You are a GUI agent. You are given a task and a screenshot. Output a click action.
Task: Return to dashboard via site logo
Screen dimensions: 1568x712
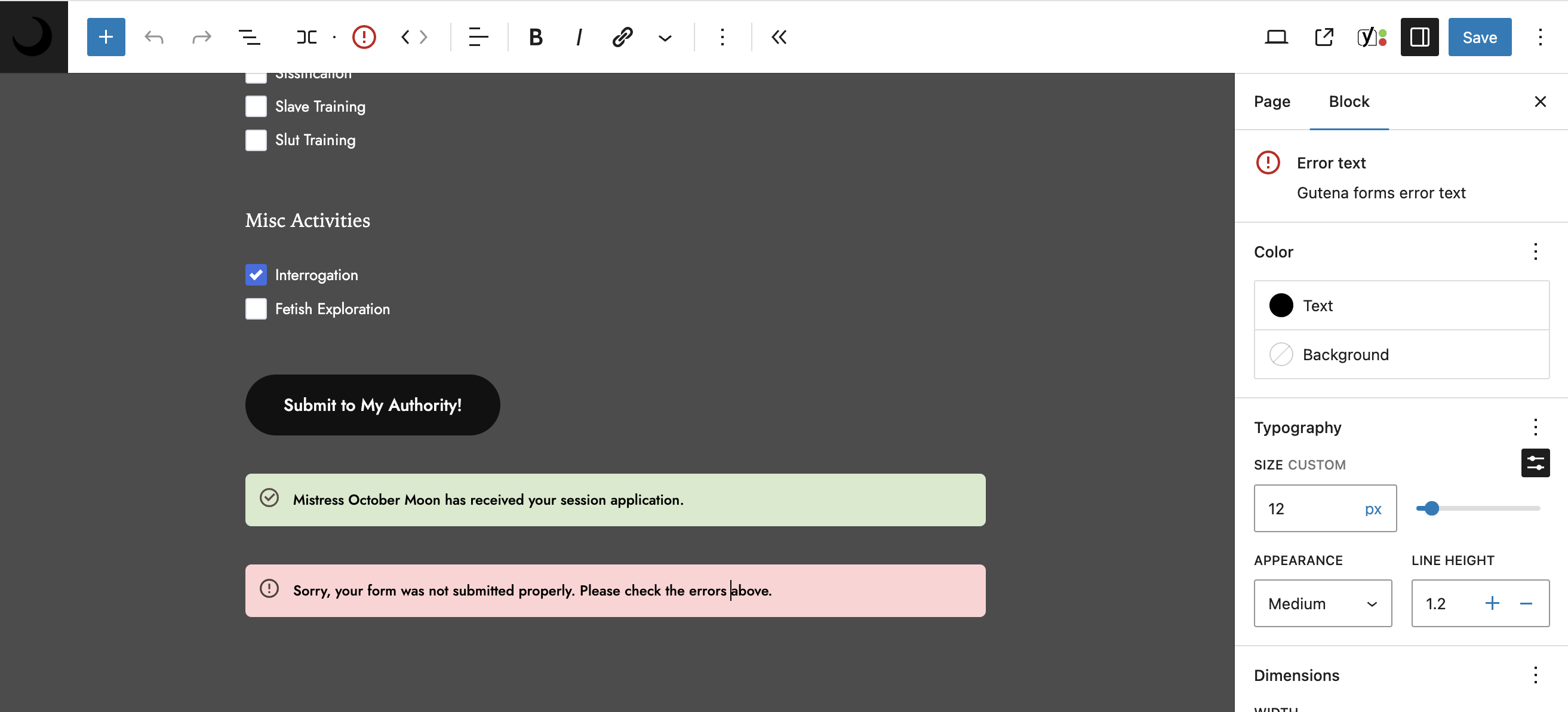tap(34, 36)
